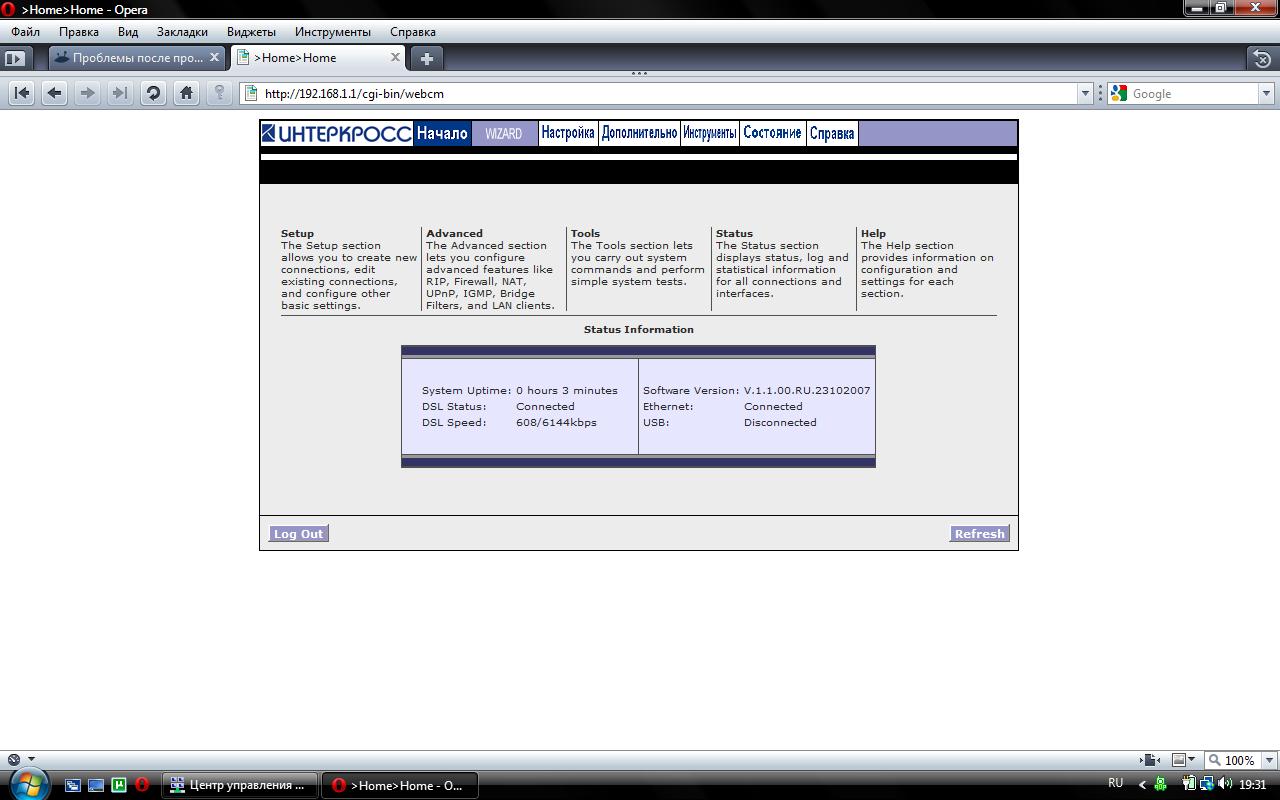Click the Home icon in the toolbar
The height and width of the screenshot is (800, 1280).
[186, 93]
